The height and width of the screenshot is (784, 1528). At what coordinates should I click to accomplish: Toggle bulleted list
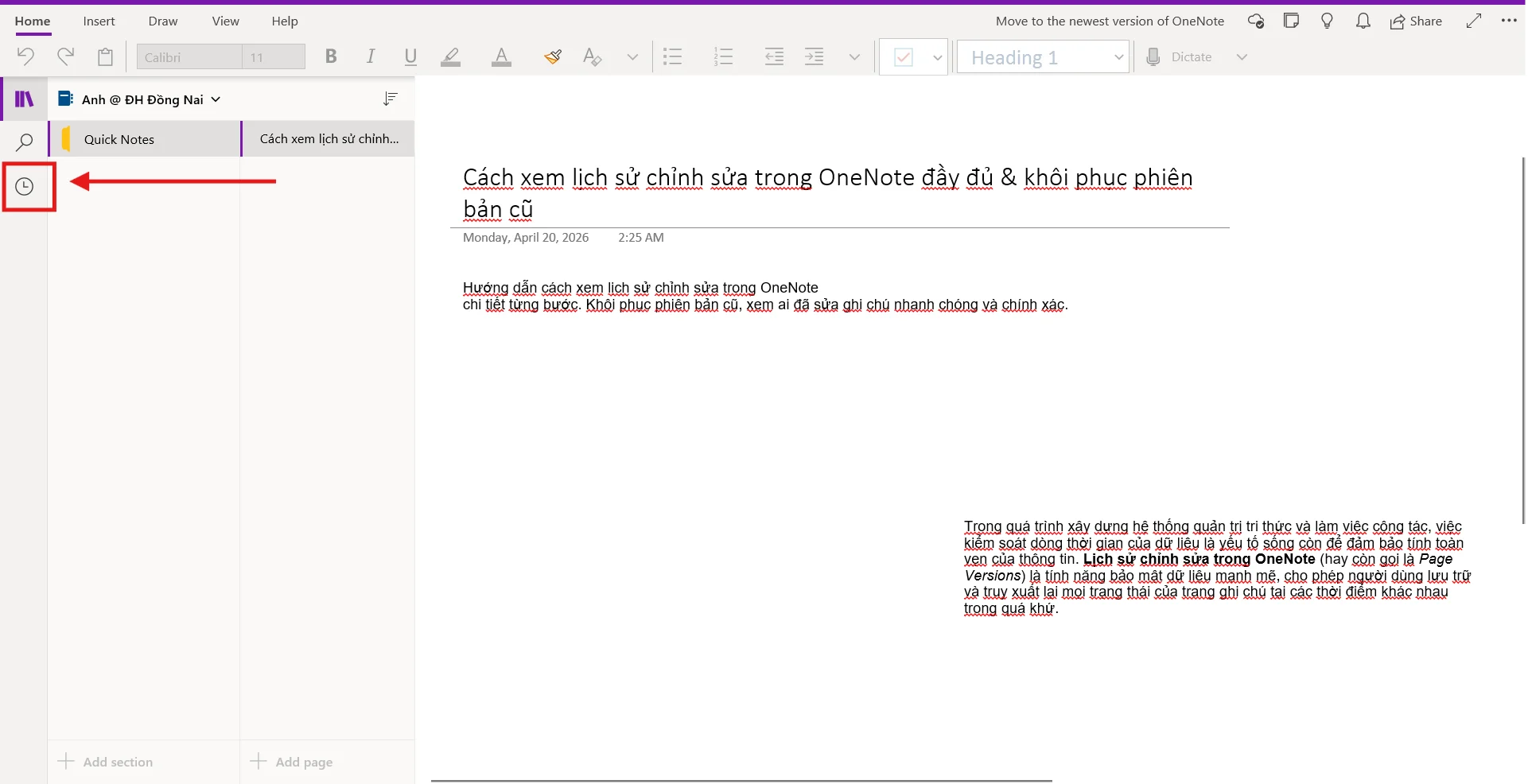673,56
